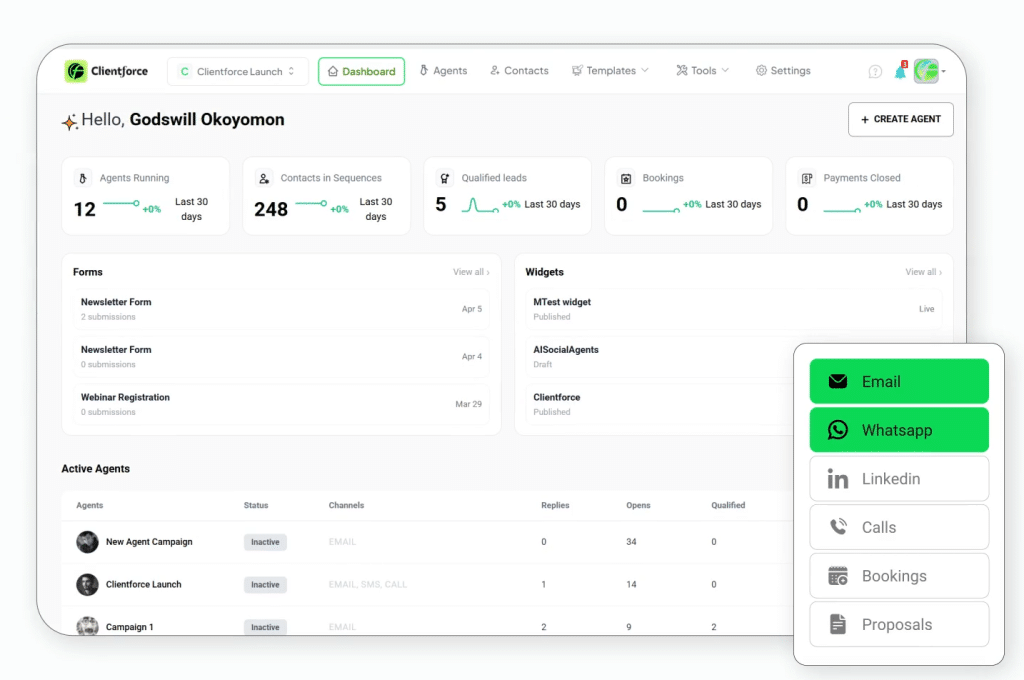Expand the Clientforce Launch workspace selector
Image resolution: width=1024 pixels, height=680 pixels.
238,72
